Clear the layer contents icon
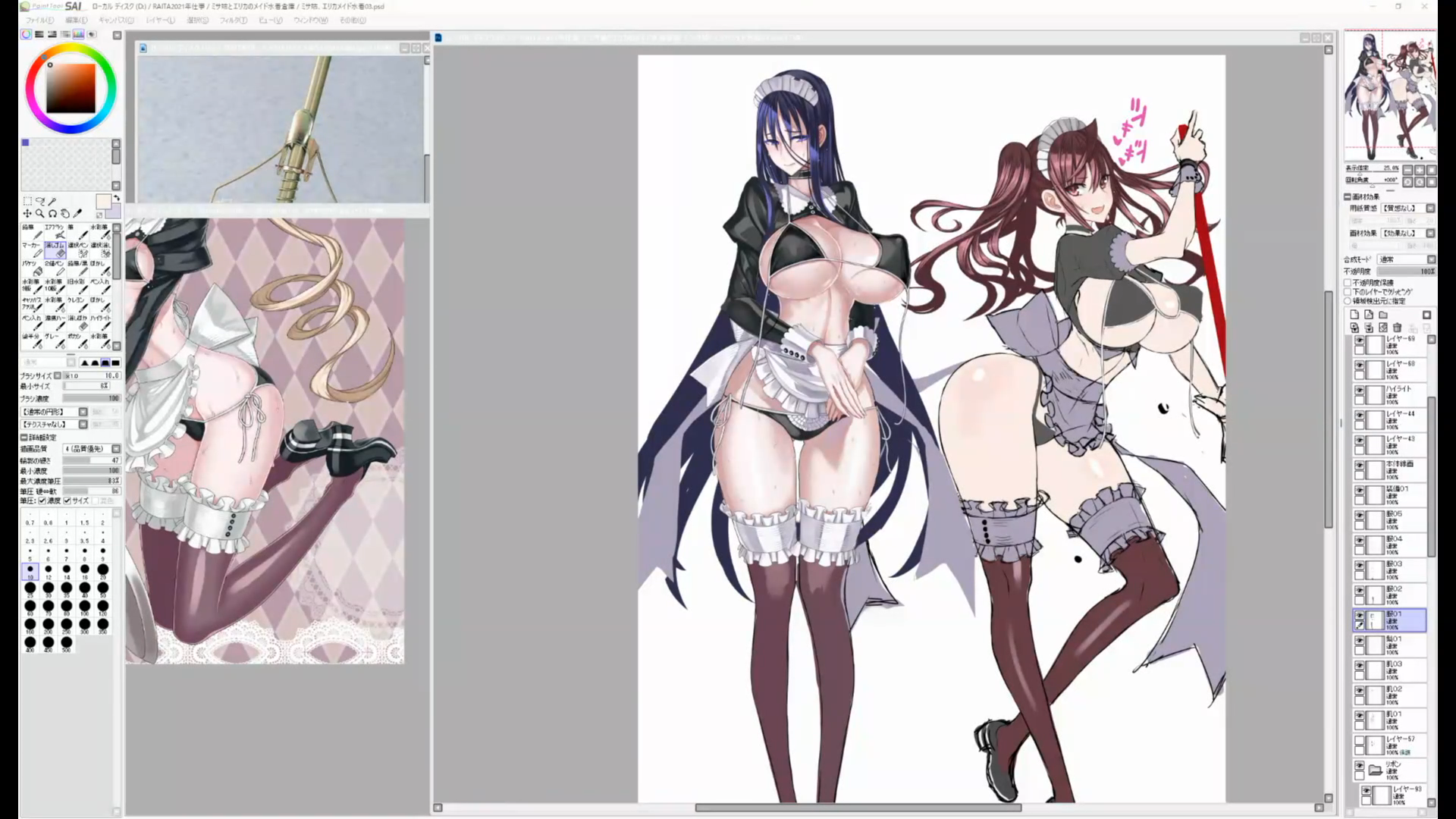The width and height of the screenshot is (1456, 819). click(x=1383, y=328)
